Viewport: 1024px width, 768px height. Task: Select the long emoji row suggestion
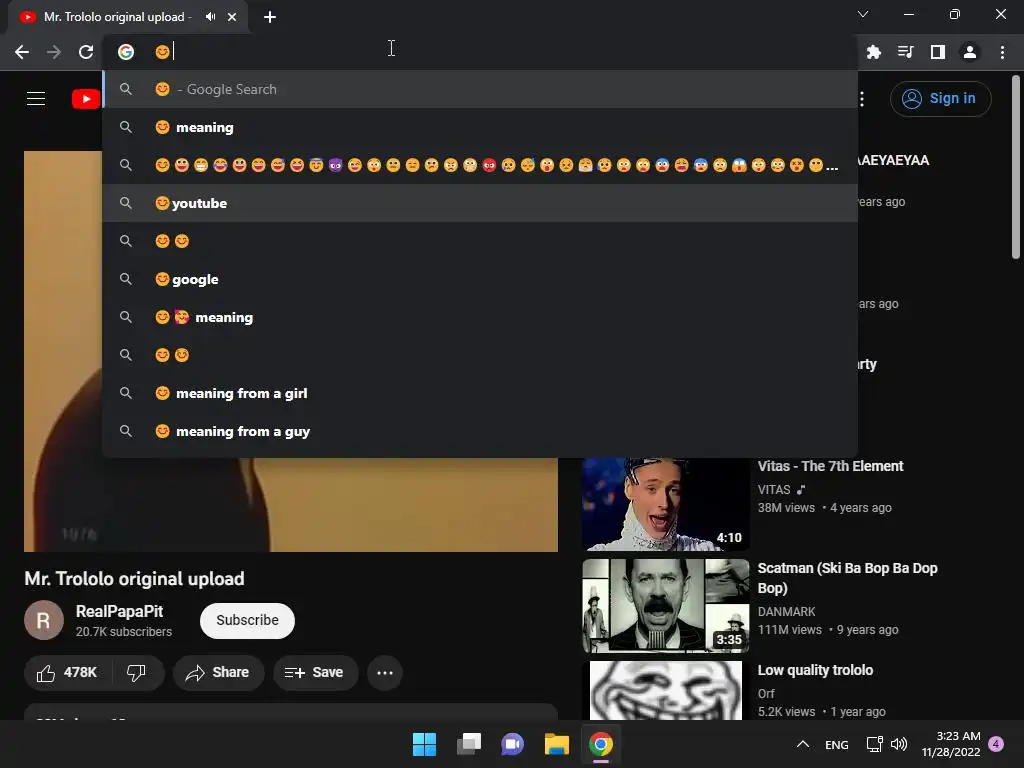pos(480,165)
